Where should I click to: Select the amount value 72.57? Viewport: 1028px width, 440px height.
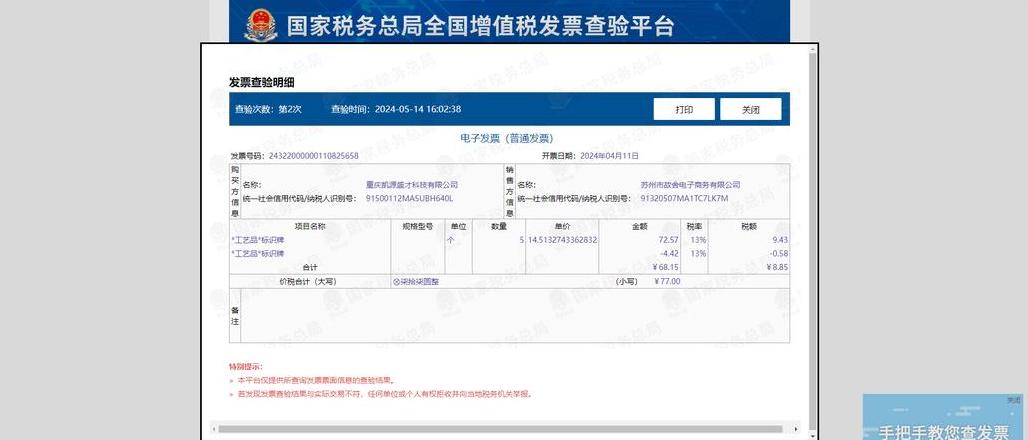669,240
